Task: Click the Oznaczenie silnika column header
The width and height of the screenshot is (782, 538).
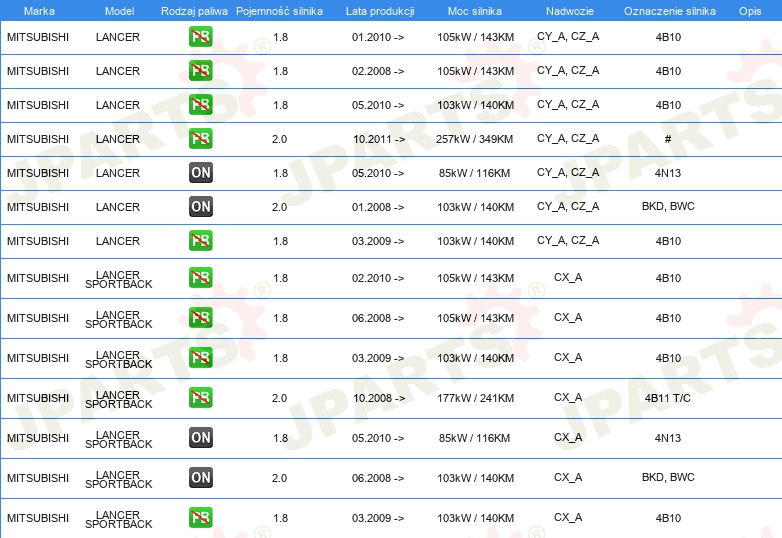Action: point(669,11)
